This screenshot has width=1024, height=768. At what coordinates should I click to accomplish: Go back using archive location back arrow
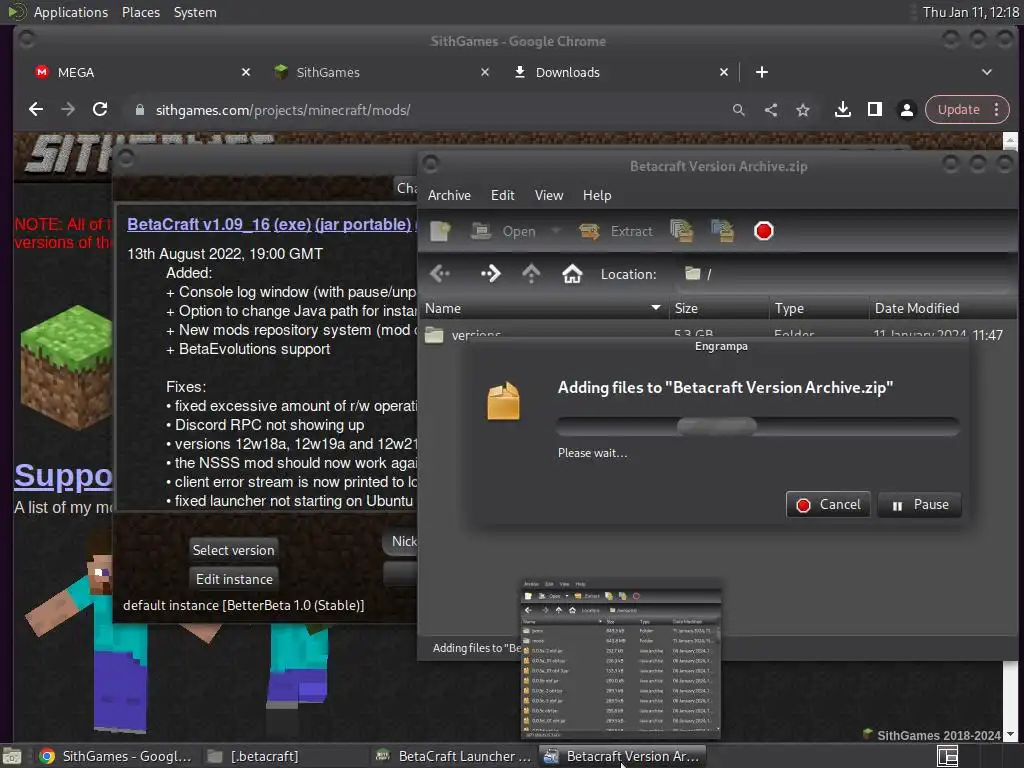(440, 274)
